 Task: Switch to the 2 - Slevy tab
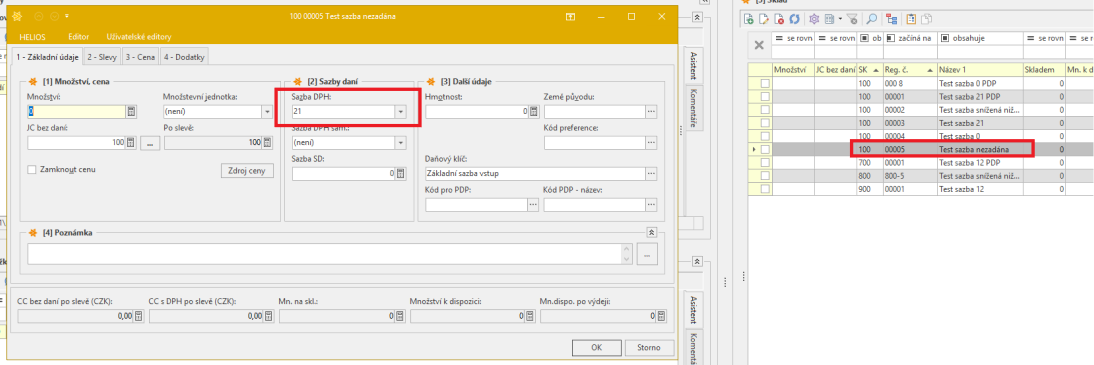103,57
